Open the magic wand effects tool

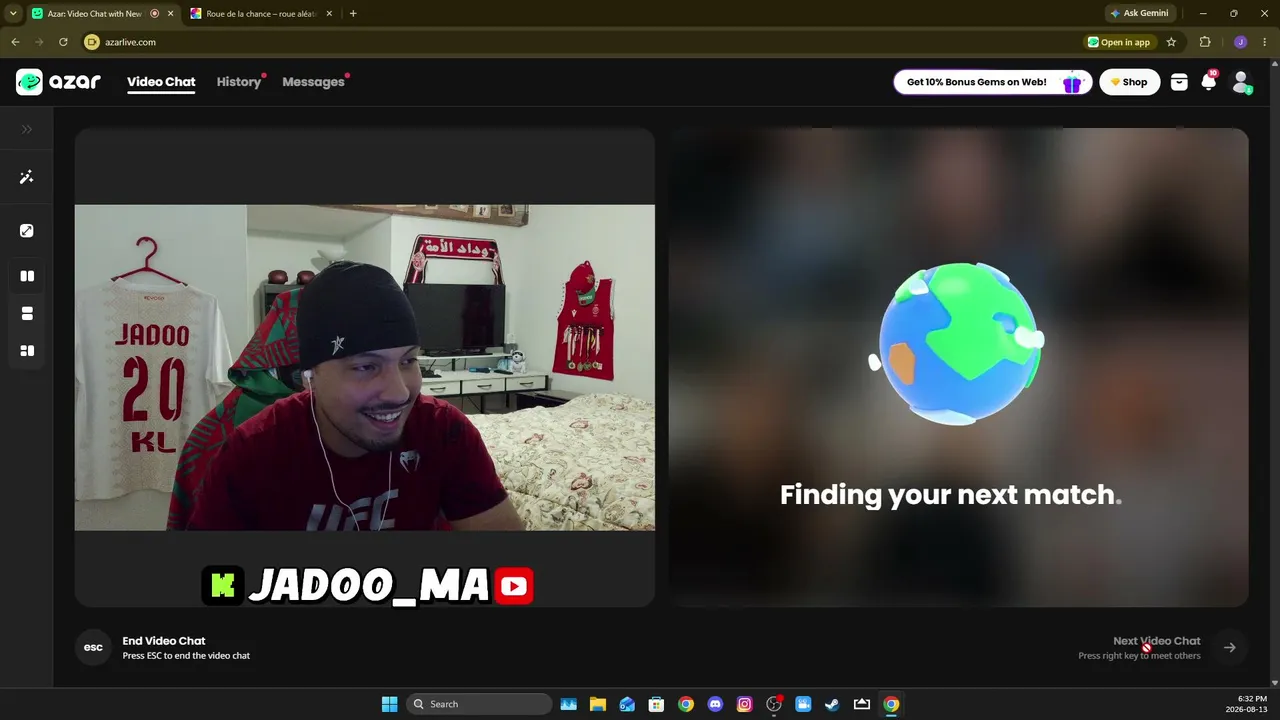27,177
